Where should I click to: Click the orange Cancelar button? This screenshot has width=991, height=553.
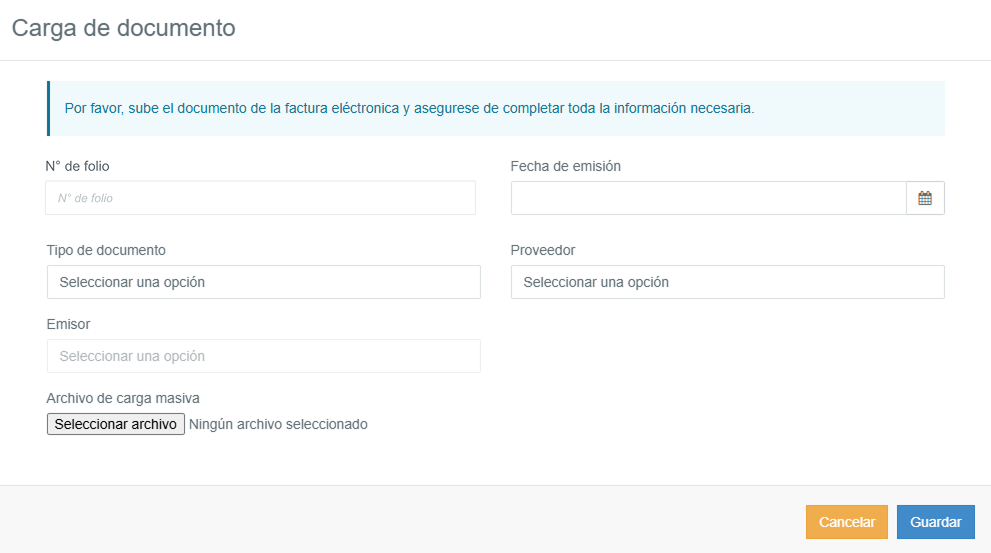pos(846,522)
